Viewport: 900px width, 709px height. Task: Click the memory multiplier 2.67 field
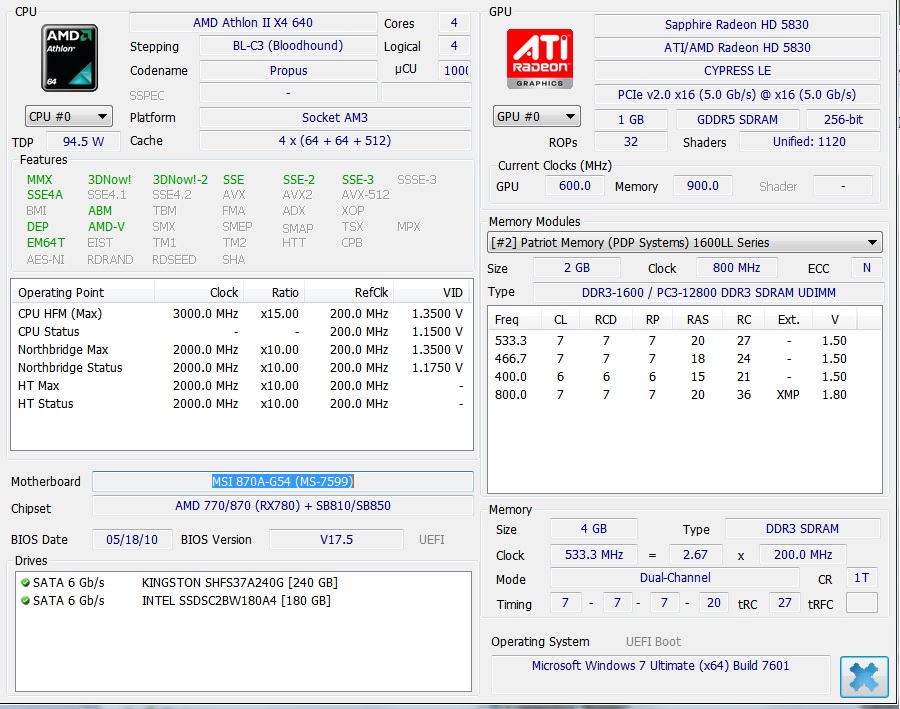pyautogui.click(x=695, y=555)
